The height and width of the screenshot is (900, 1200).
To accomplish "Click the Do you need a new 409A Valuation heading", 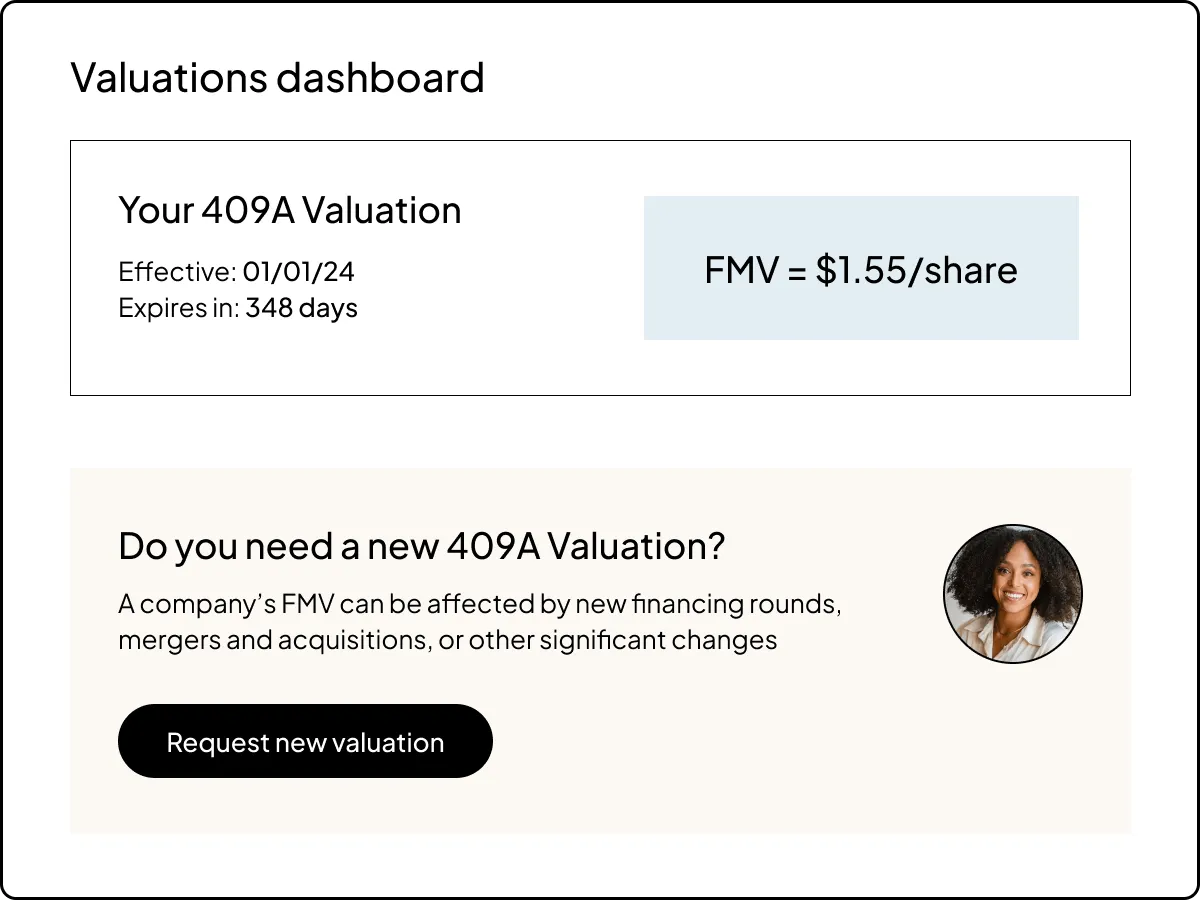I will point(423,546).
